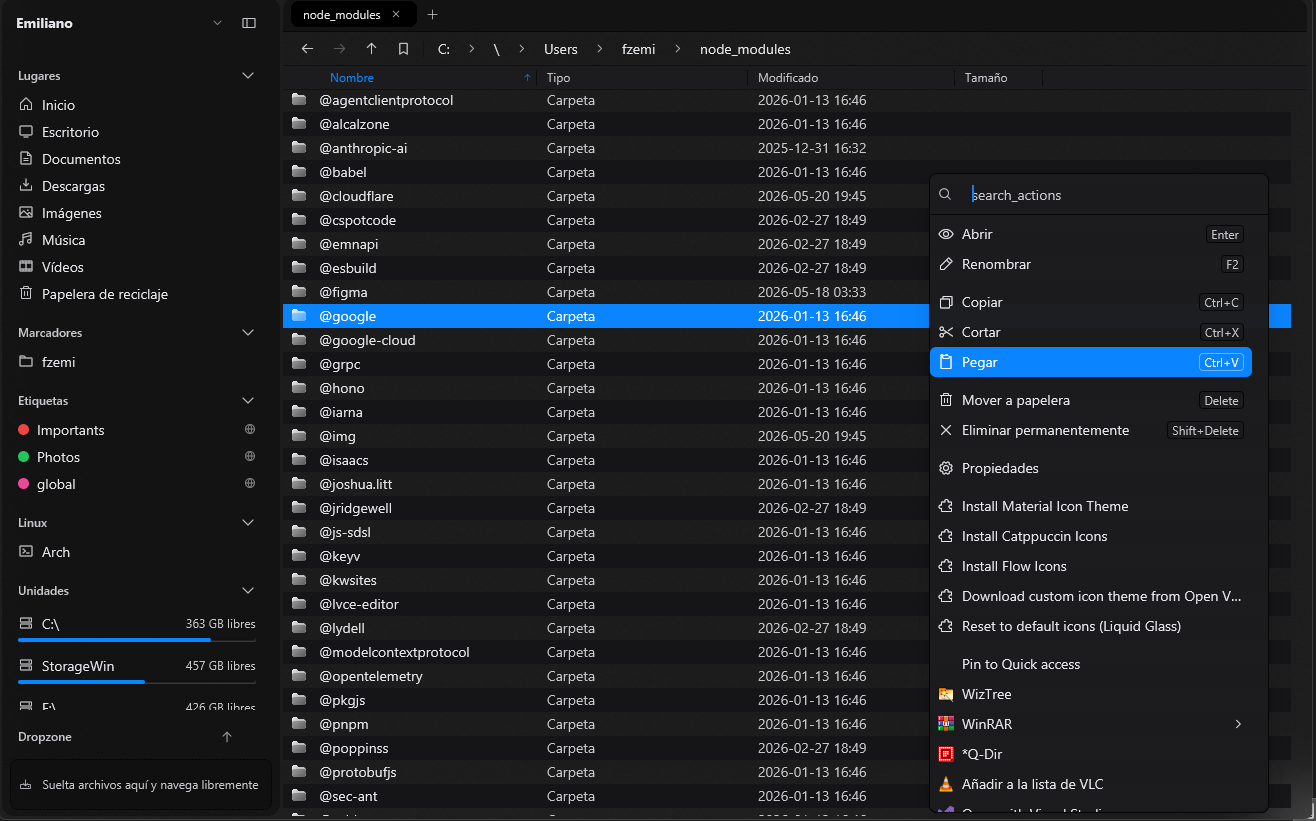
Task: Bookmark the current folder in the toolbar
Action: (x=403, y=49)
